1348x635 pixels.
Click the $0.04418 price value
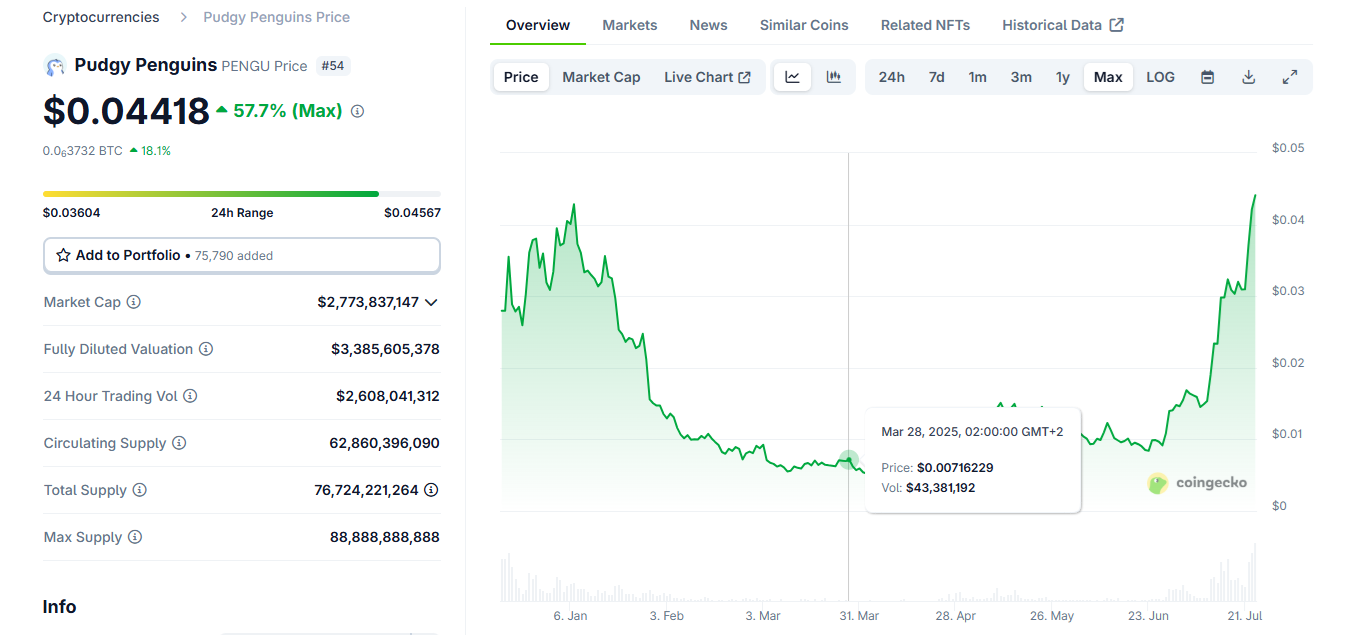pyautogui.click(x=126, y=111)
